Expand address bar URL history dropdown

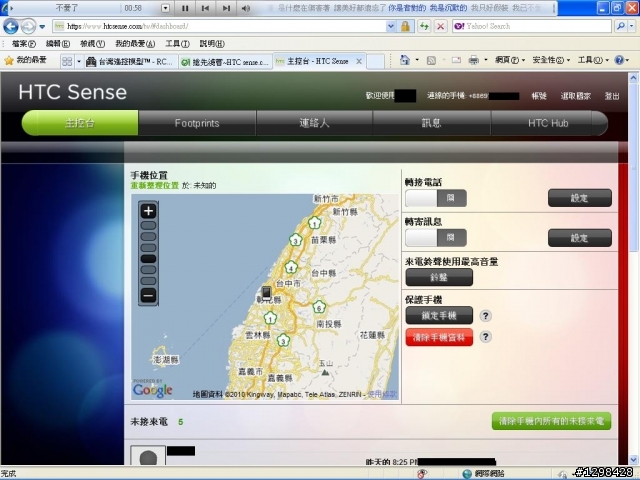(391, 26)
